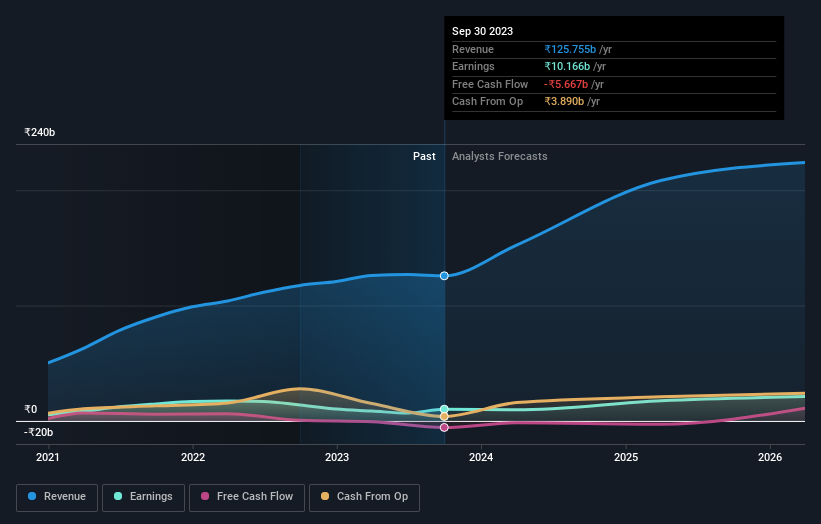Click the ₹125.755b revenue value in tooltip
This screenshot has height=524, width=821.
[570, 49]
